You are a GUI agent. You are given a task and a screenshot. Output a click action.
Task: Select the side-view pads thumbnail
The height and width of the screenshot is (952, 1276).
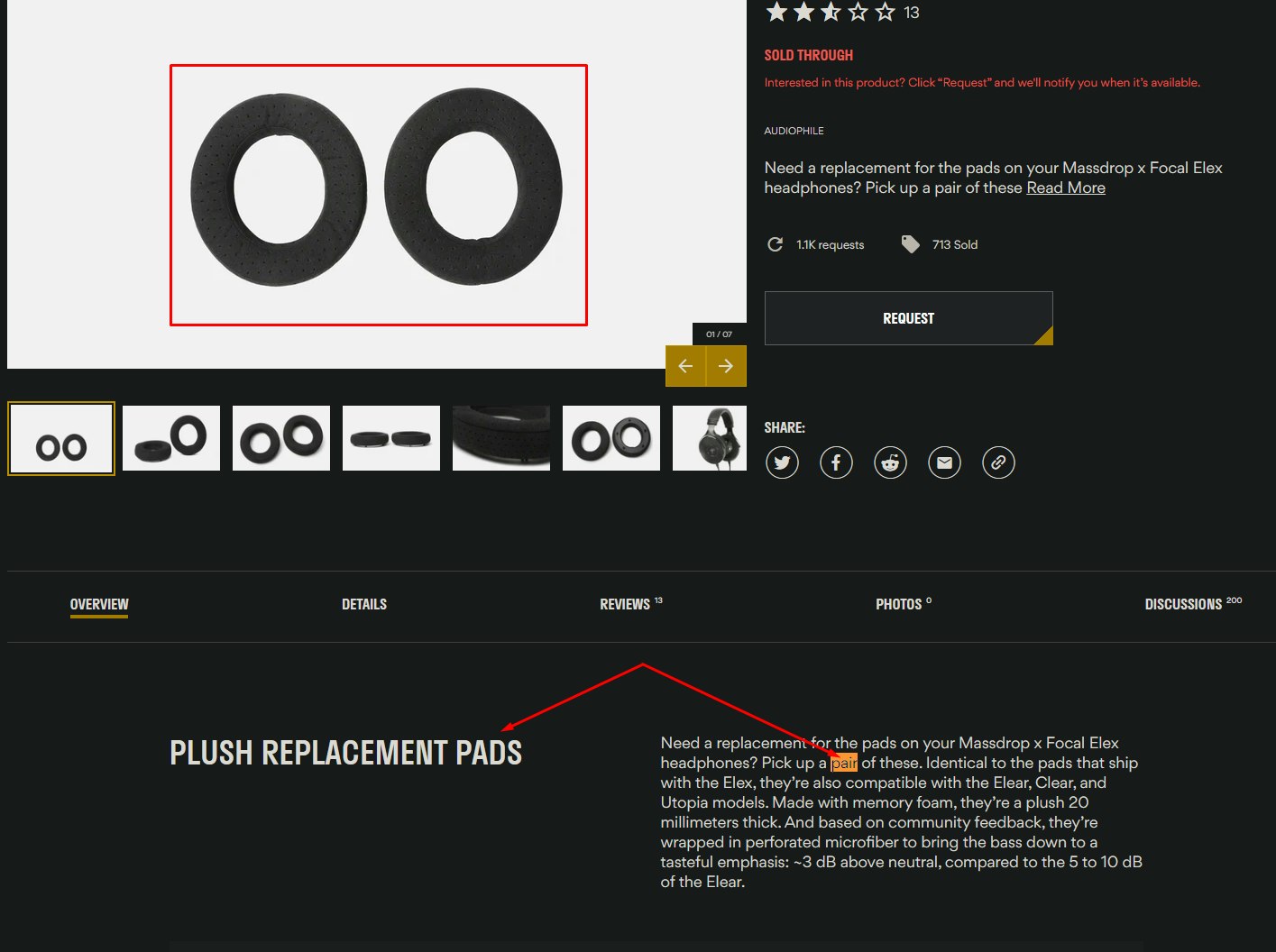point(391,438)
